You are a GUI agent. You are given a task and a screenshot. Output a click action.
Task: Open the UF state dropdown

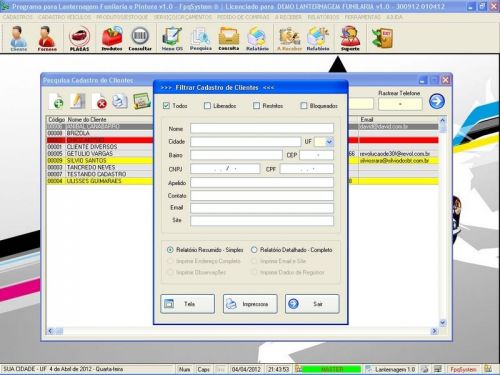click(x=329, y=142)
